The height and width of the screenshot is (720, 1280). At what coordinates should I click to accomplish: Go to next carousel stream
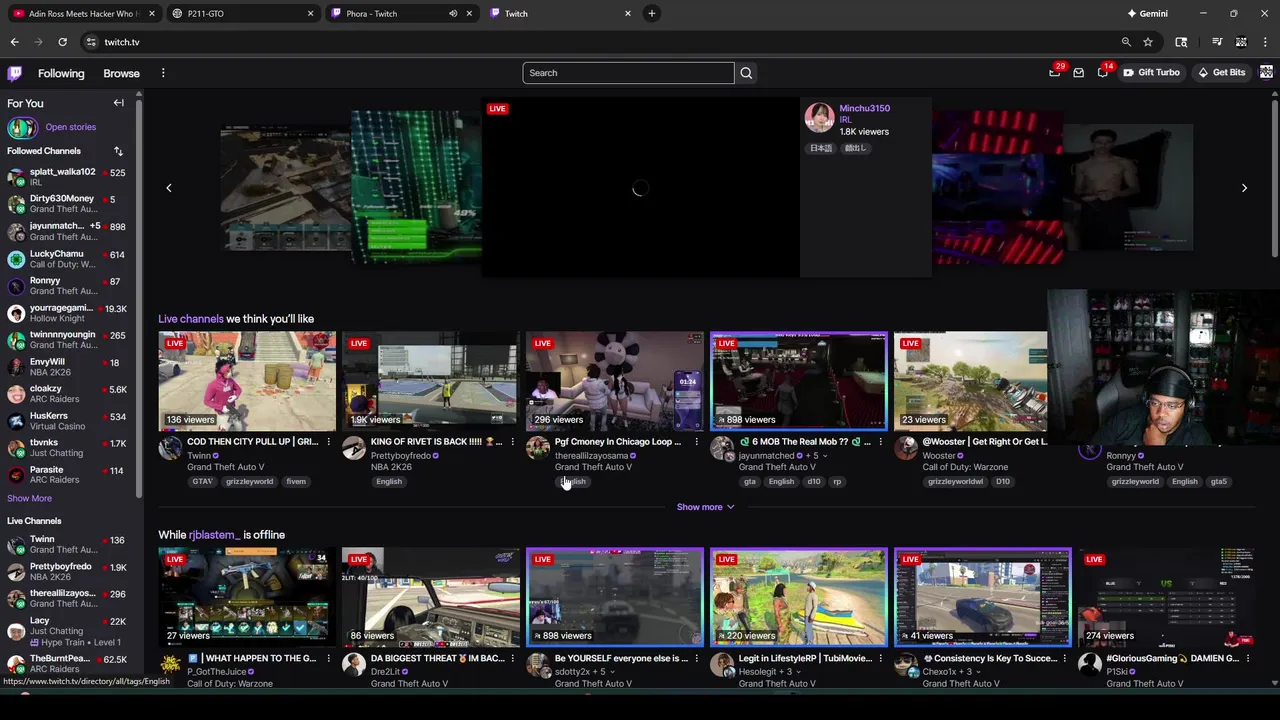[1244, 188]
